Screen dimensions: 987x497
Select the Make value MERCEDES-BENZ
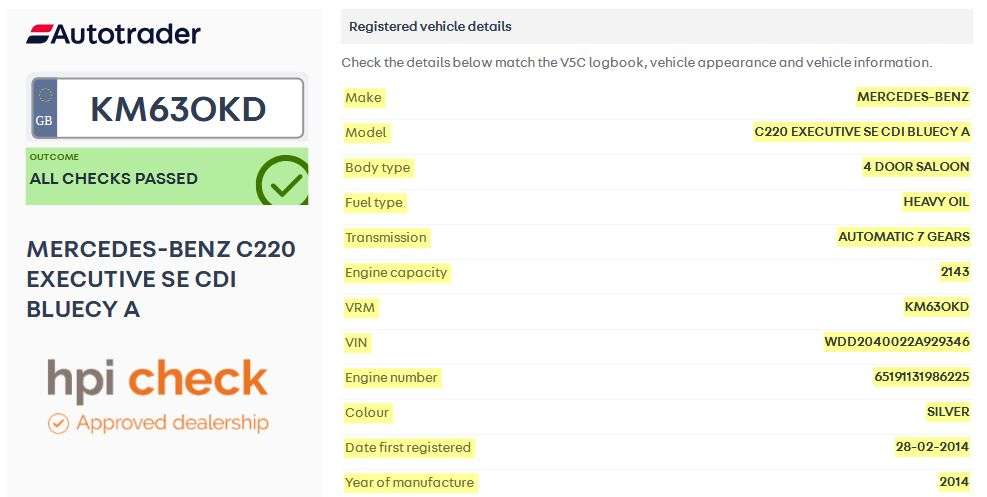coord(913,97)
